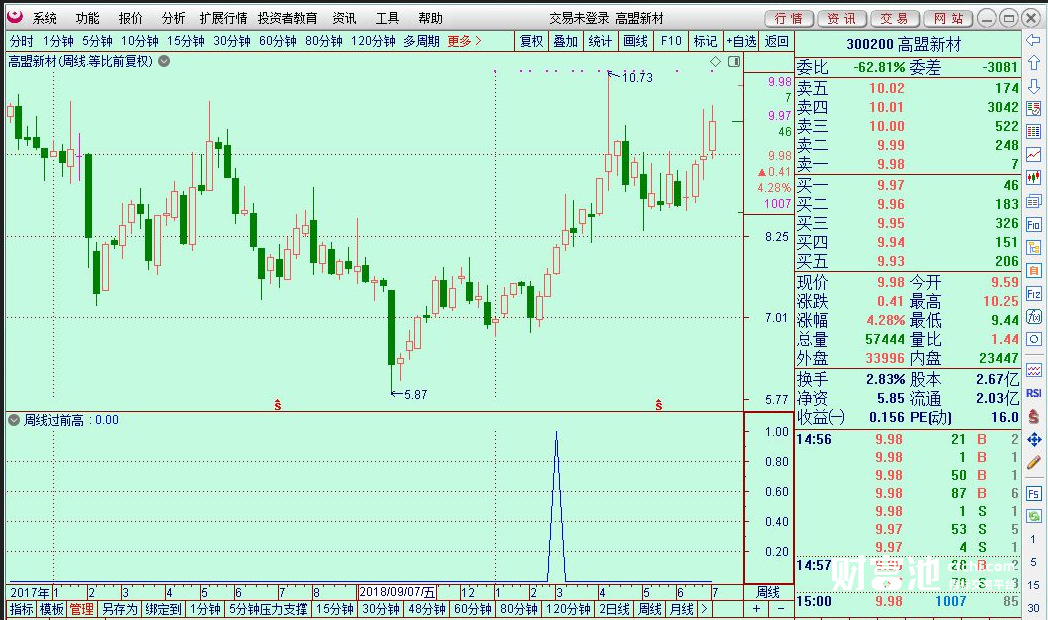Open the intraday line chart sidebar icon
The height and width of the screenshot is (620, 1048).
tap(1034, 155)
